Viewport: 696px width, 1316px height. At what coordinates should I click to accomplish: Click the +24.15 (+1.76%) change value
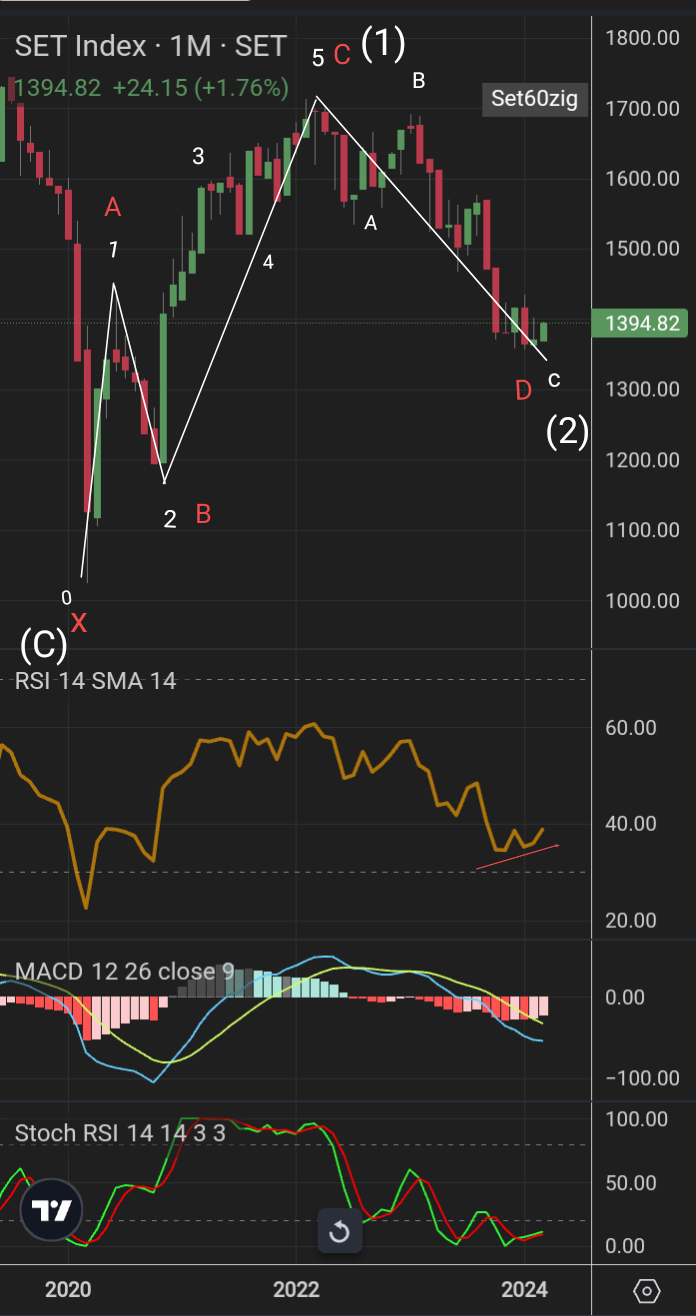pyautogui.click(x=200, y=88)
